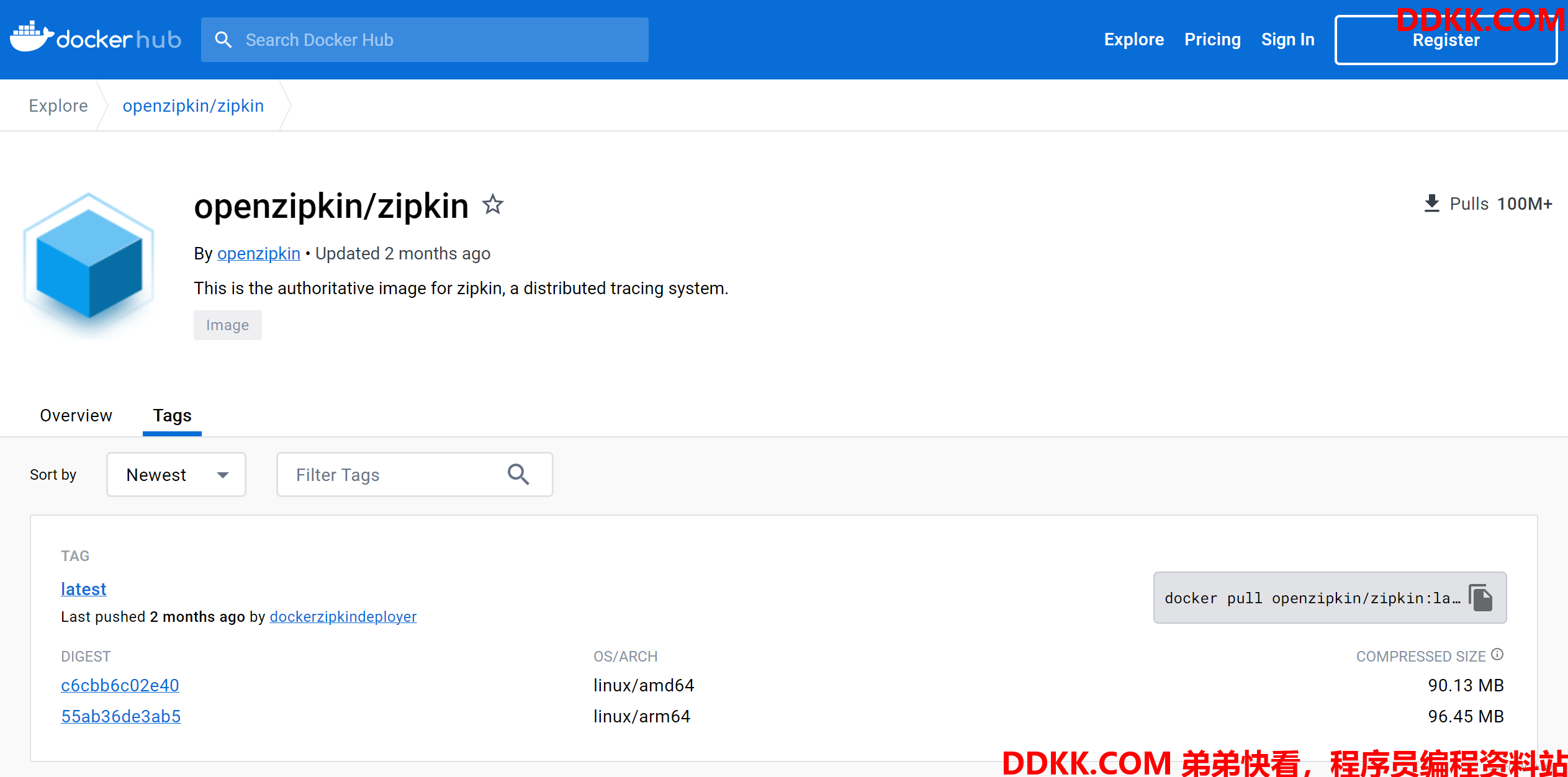Click the Filter Tags search icon
1568x777 pixels.
[518, 474]
